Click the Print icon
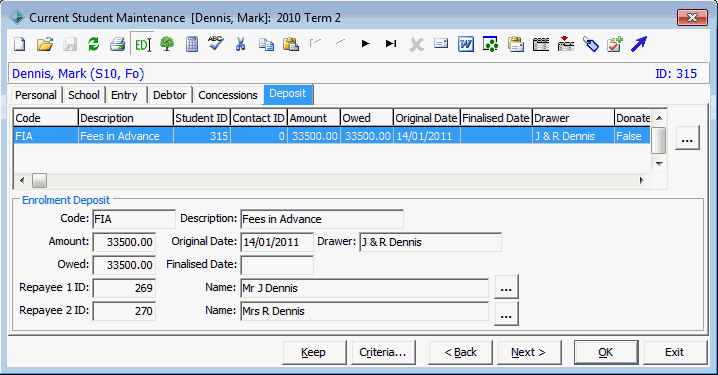 coord(118,44)
